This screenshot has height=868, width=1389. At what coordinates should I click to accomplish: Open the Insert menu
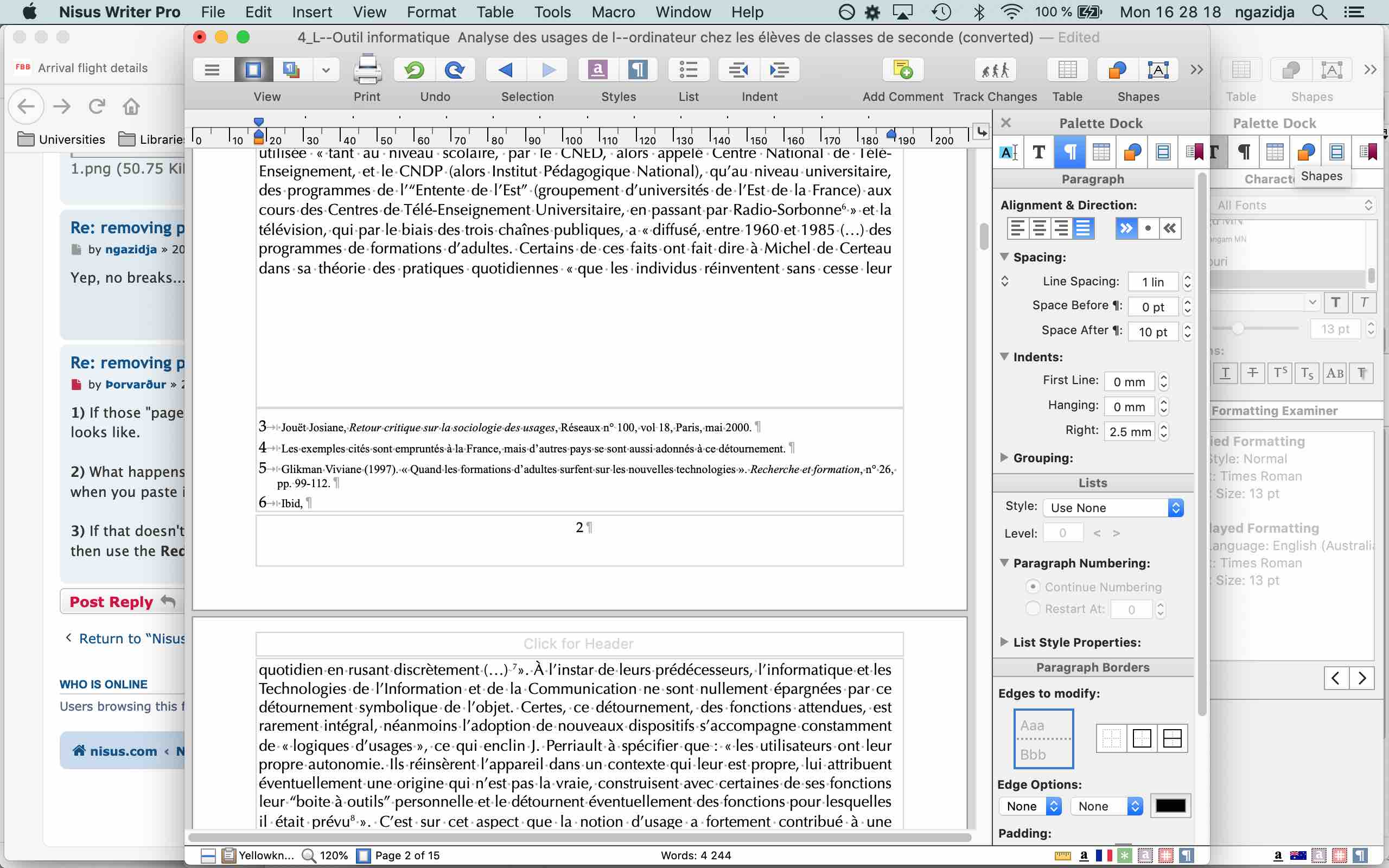tap(311, 12)
